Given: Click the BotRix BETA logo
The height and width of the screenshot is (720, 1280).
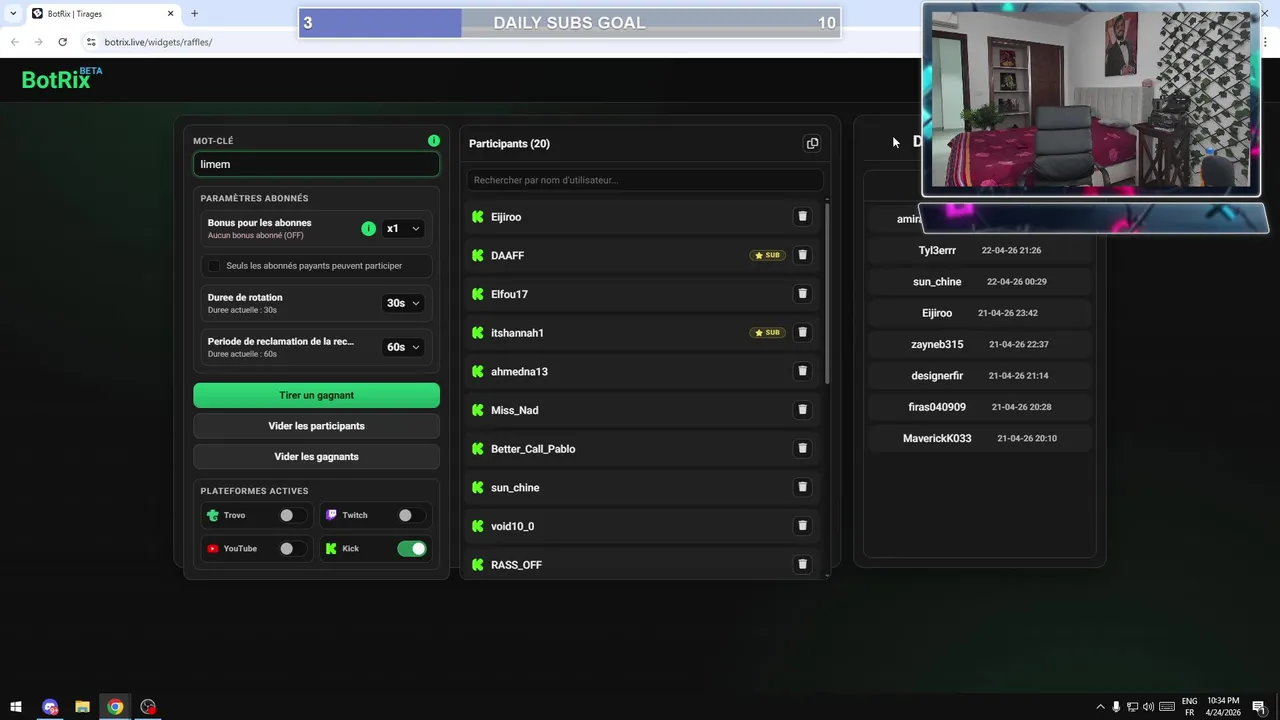Looking at the screenshot, I should coord(62,79).
